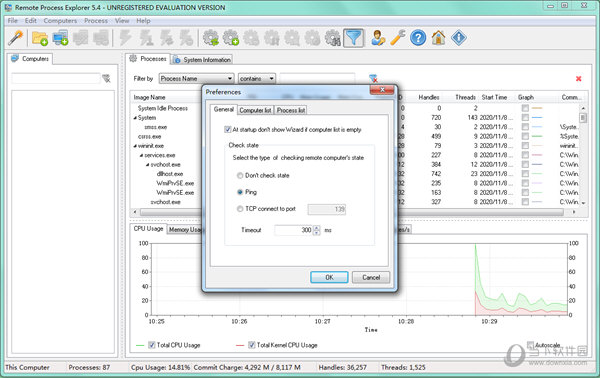
Task: Decrease Timeout with the down spinner arrow
Action: [316, 233]
